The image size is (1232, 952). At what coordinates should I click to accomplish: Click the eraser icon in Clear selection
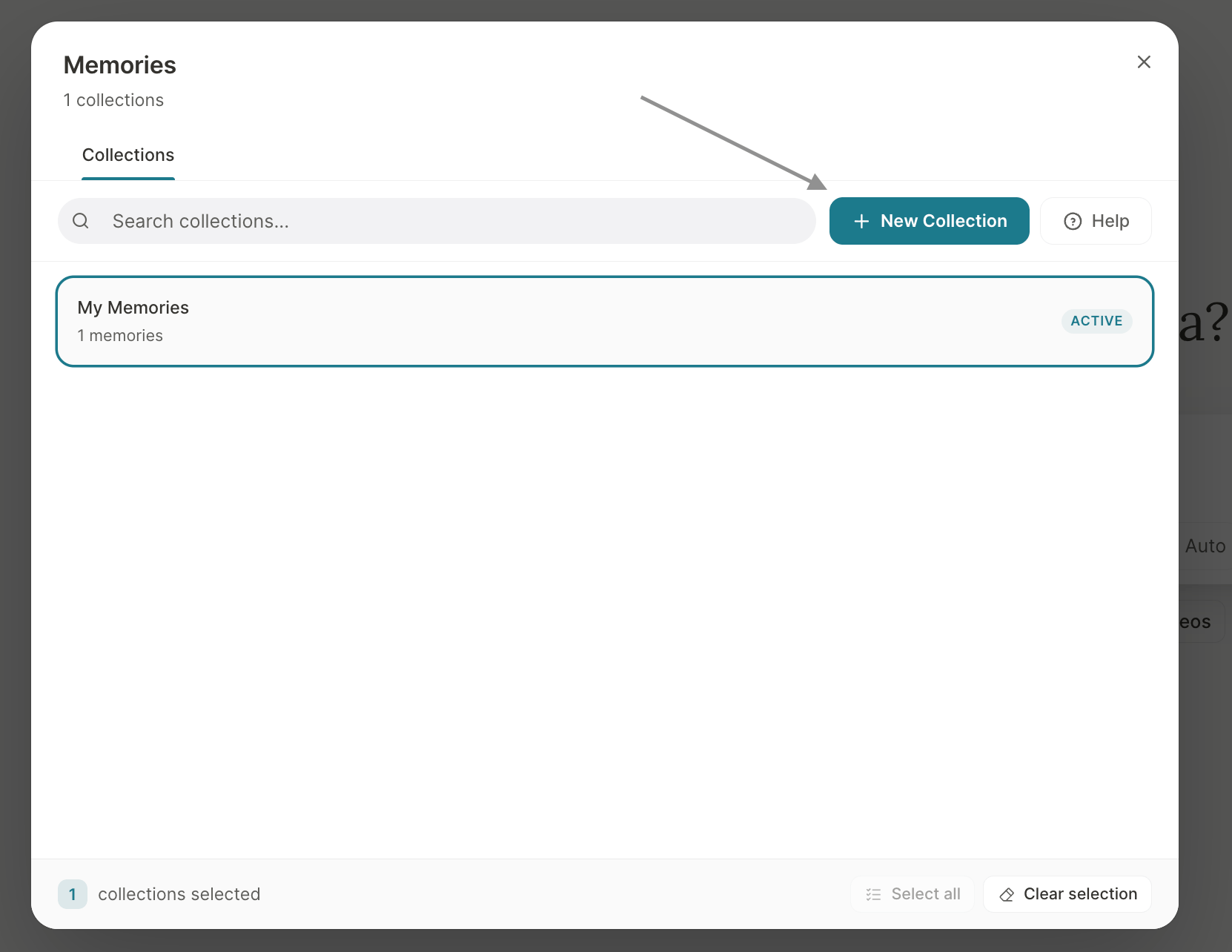point(1007,895)
